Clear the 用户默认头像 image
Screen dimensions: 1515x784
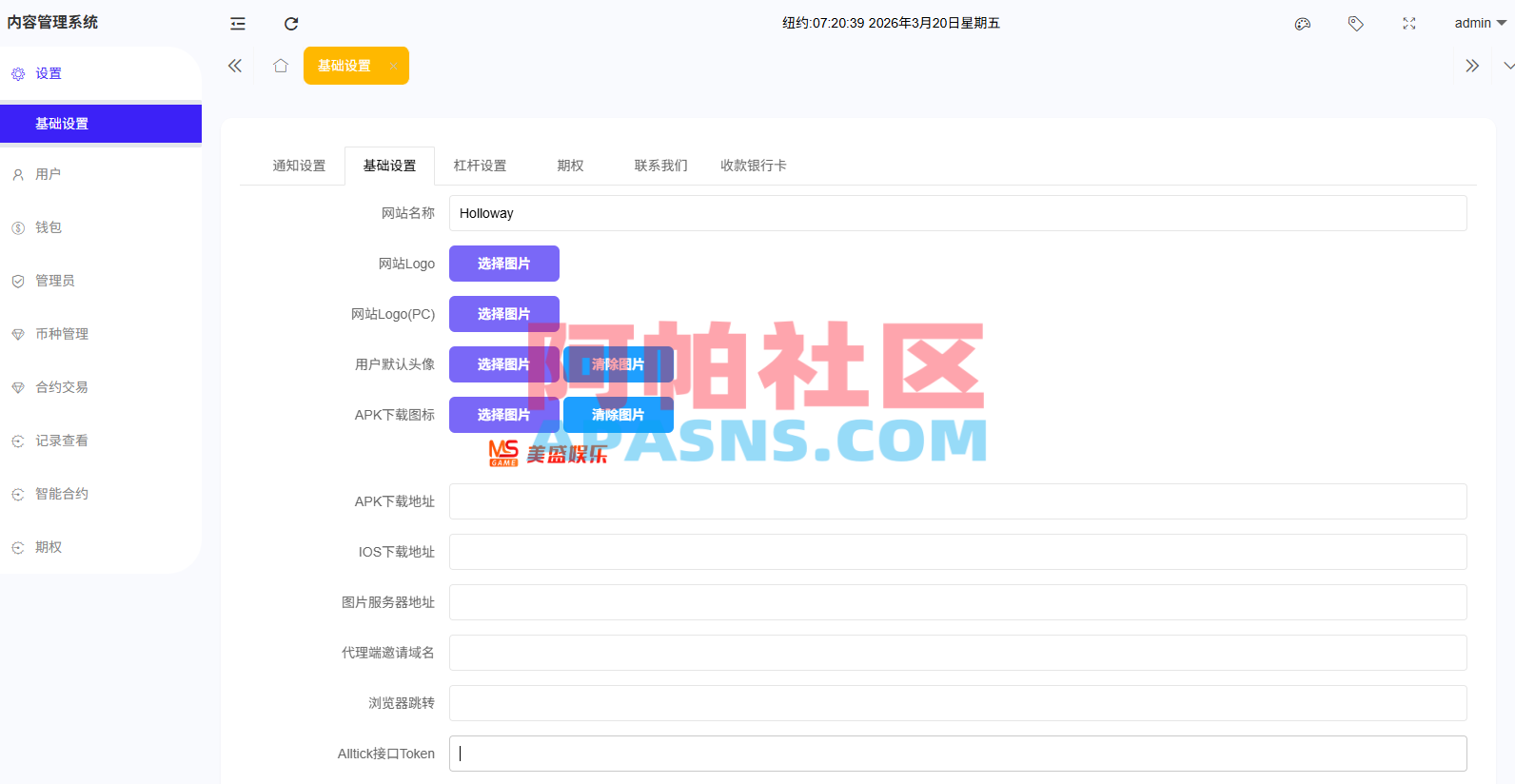pyautogui.click(x=619, y=364)
